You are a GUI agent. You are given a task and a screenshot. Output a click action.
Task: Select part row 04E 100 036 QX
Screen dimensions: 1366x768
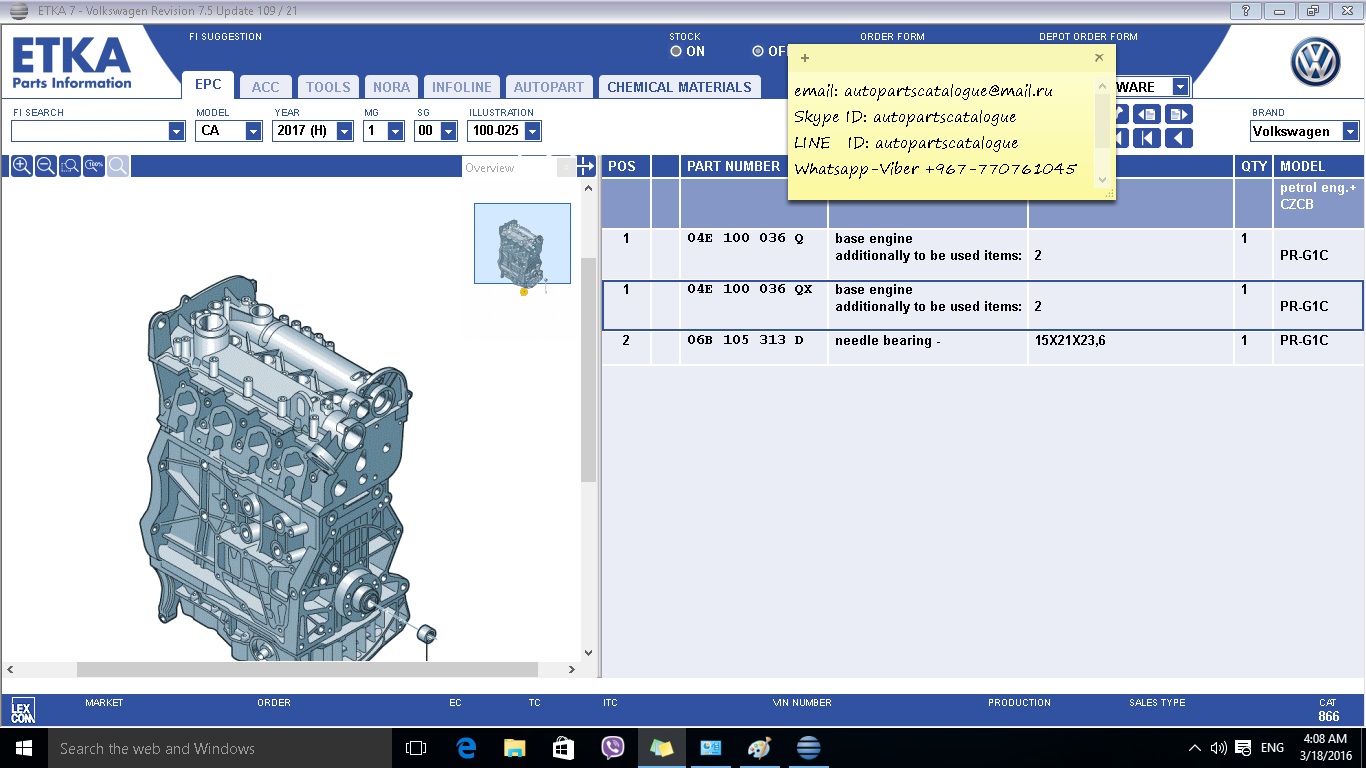point(982,305)
